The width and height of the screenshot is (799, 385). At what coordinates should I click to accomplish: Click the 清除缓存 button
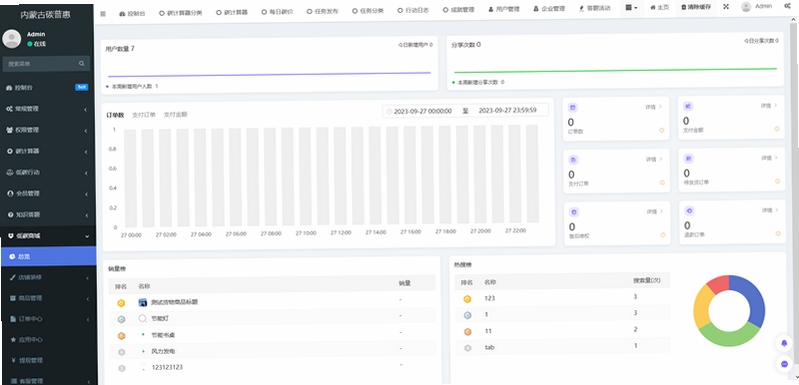click(697, 7)
